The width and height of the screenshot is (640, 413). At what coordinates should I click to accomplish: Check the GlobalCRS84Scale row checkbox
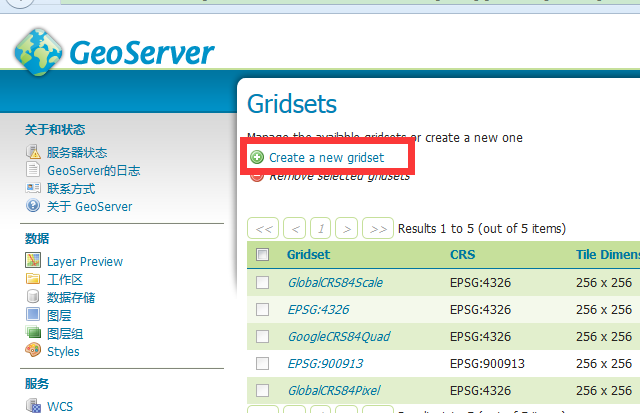pos(262,282)
